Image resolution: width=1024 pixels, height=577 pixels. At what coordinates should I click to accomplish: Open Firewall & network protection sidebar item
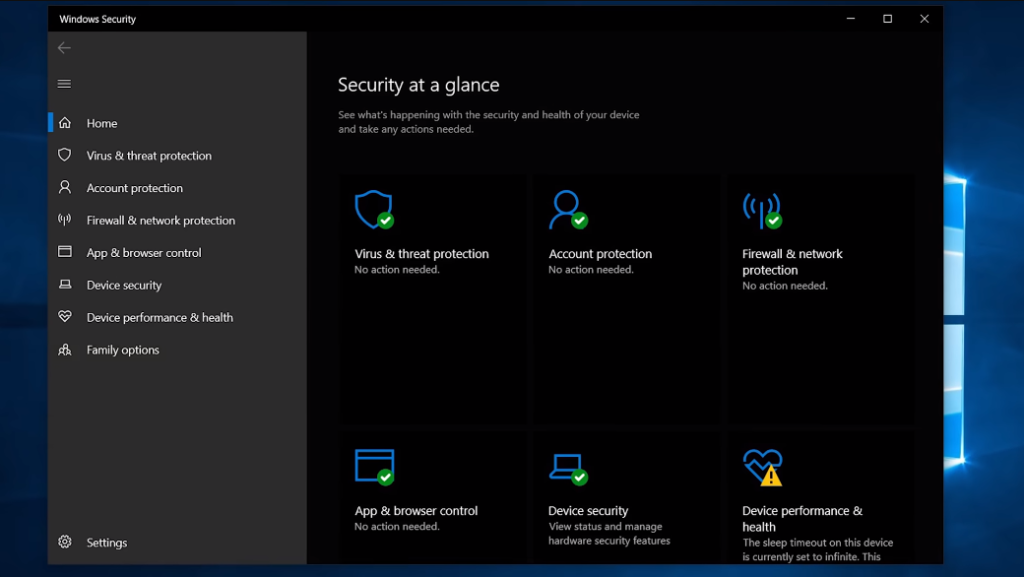click(x=177, y=220)
